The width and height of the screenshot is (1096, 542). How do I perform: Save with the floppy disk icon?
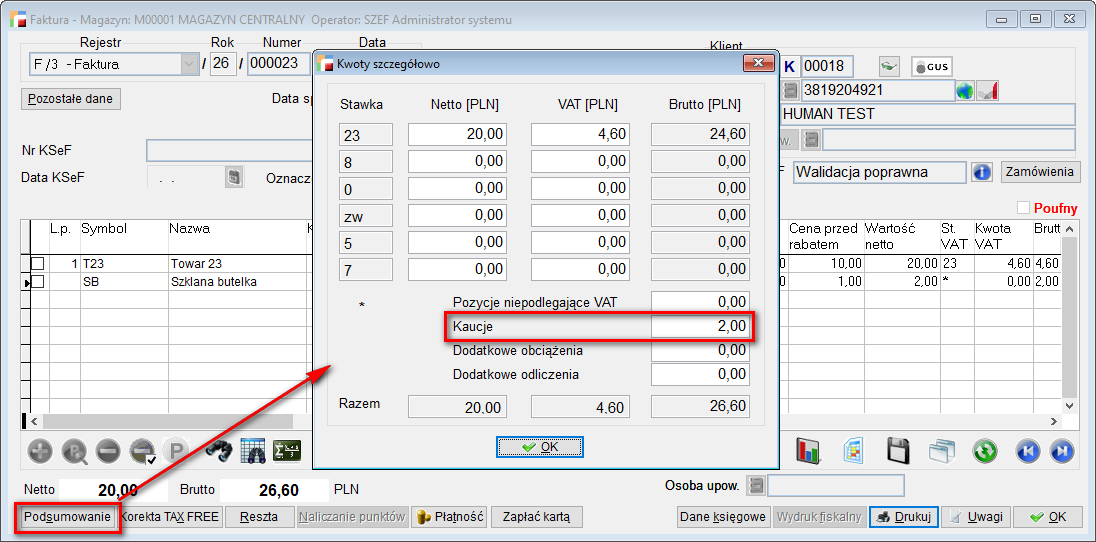(898, 451)
